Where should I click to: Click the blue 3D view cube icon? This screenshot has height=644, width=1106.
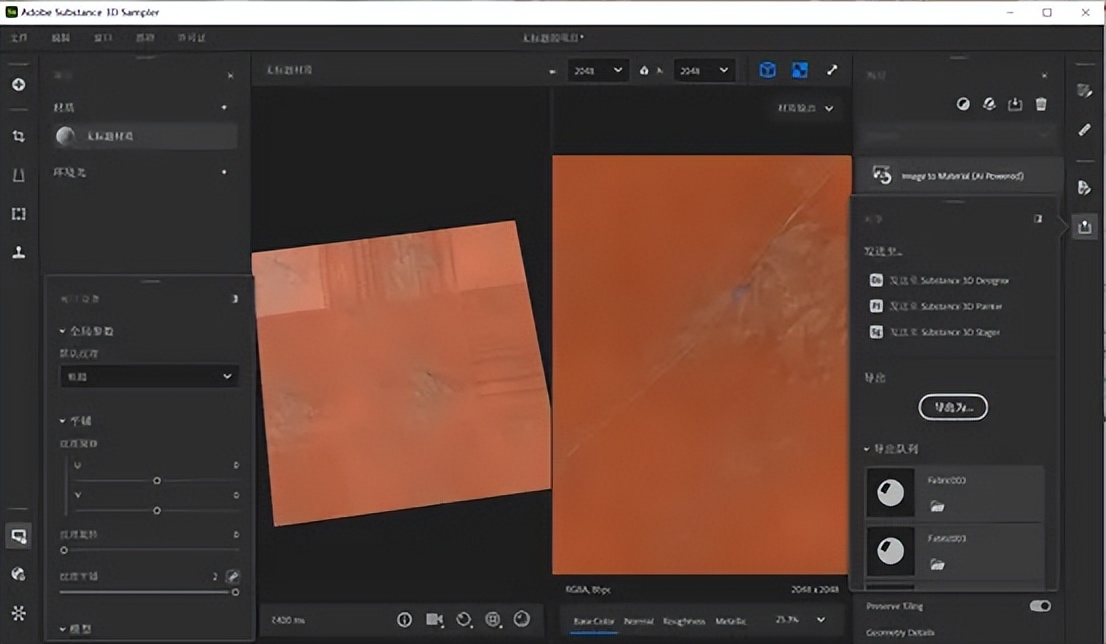point(767,70)
